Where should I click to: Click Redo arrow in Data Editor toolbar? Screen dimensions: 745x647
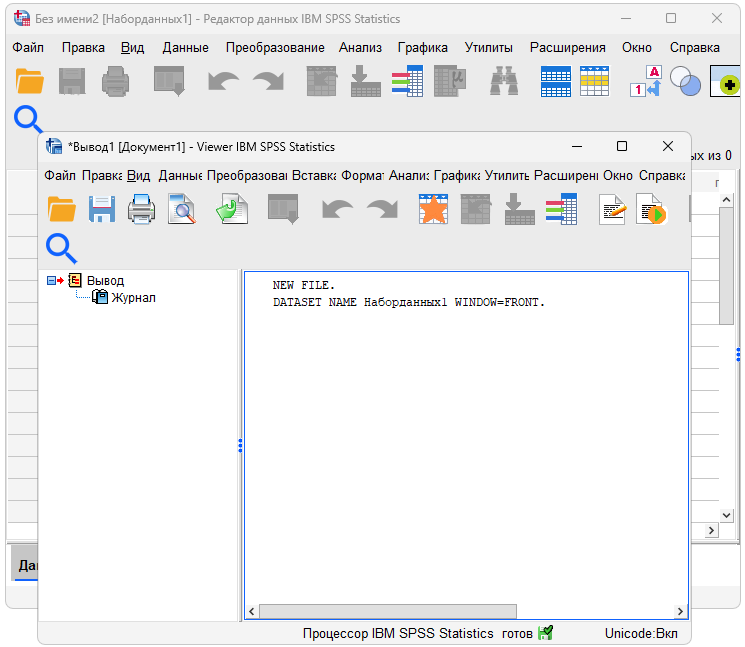(268, 81)
